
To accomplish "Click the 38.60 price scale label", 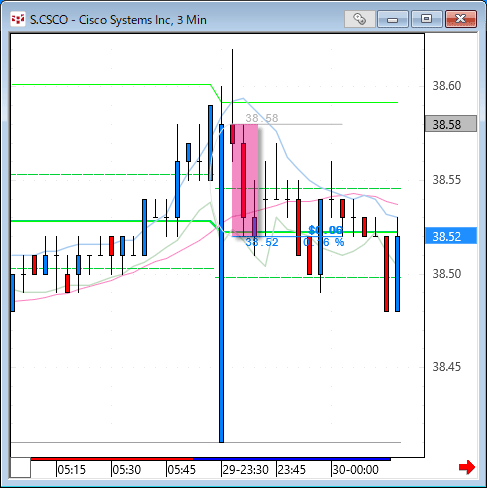I will (x=447, y=86).
